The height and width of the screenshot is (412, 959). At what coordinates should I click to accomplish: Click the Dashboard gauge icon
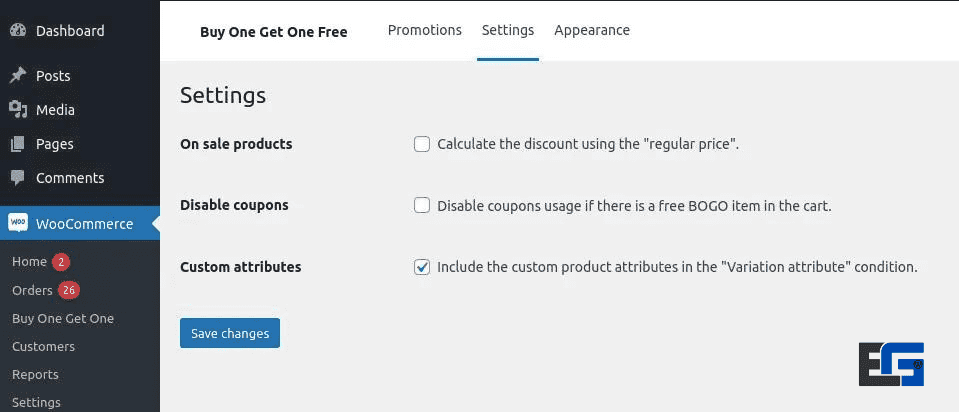pos(18,31)
